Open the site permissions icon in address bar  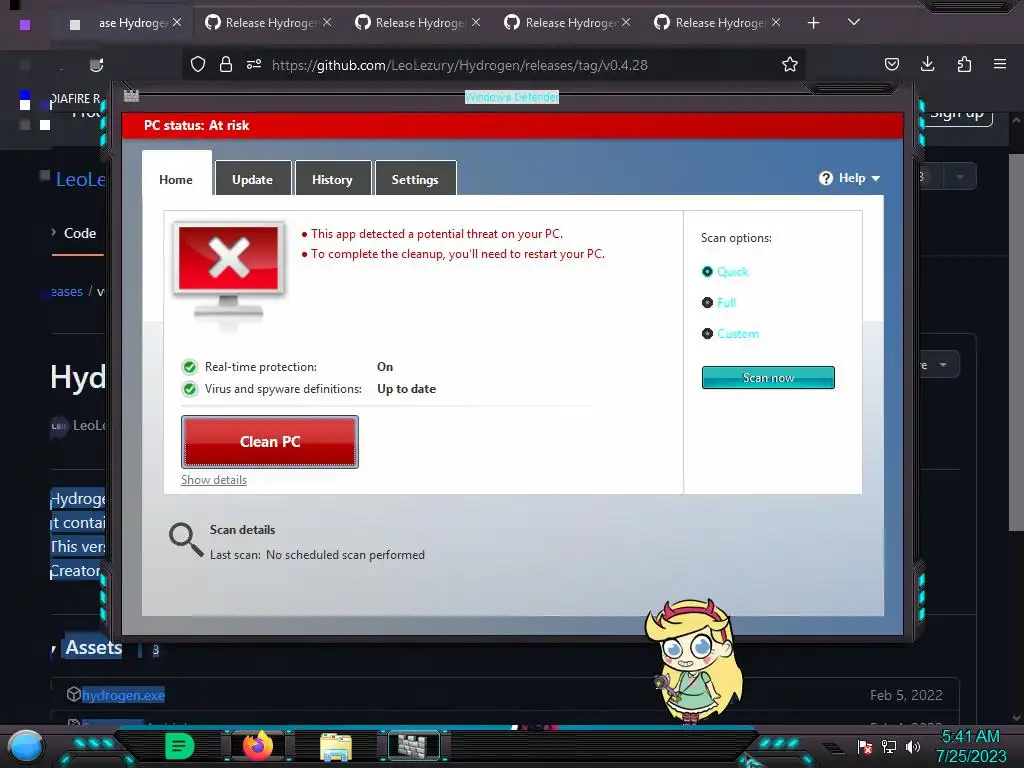[x=254, y=64]
